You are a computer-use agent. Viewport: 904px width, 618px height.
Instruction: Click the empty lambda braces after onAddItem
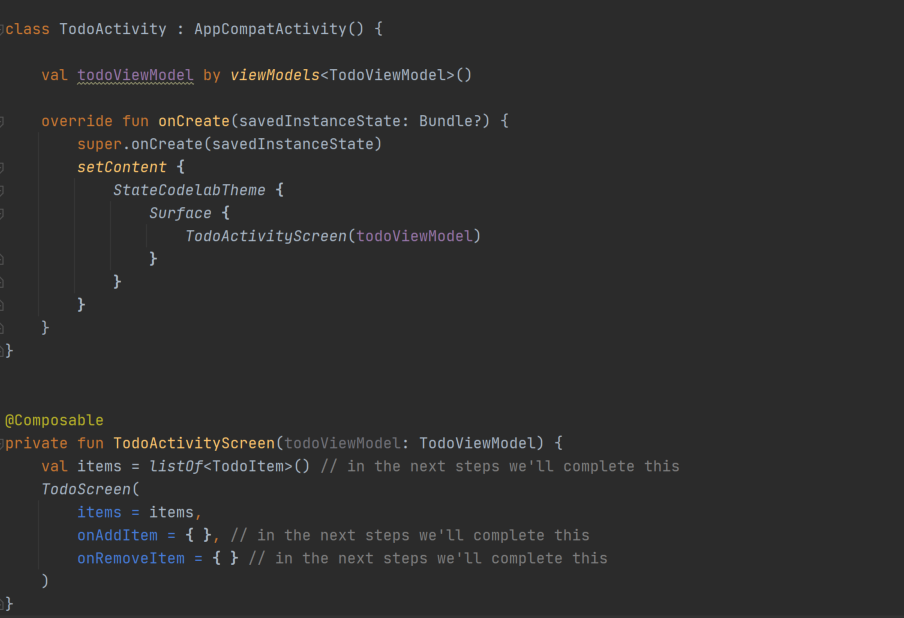tap(198, 536)
